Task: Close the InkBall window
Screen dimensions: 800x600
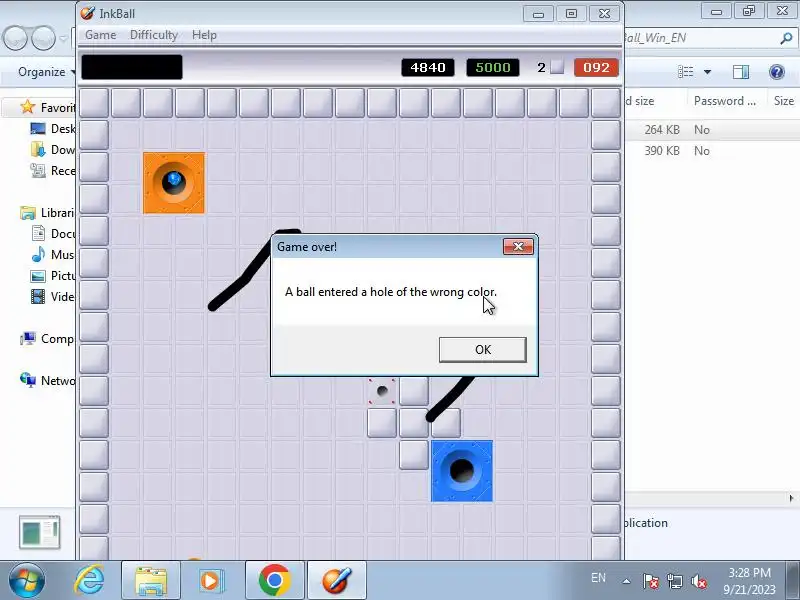Action: [605, 14]
